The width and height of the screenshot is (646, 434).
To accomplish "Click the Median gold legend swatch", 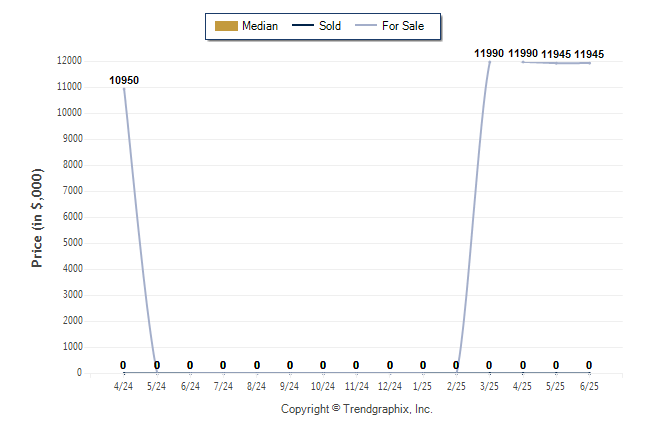I will pos(226,26).
